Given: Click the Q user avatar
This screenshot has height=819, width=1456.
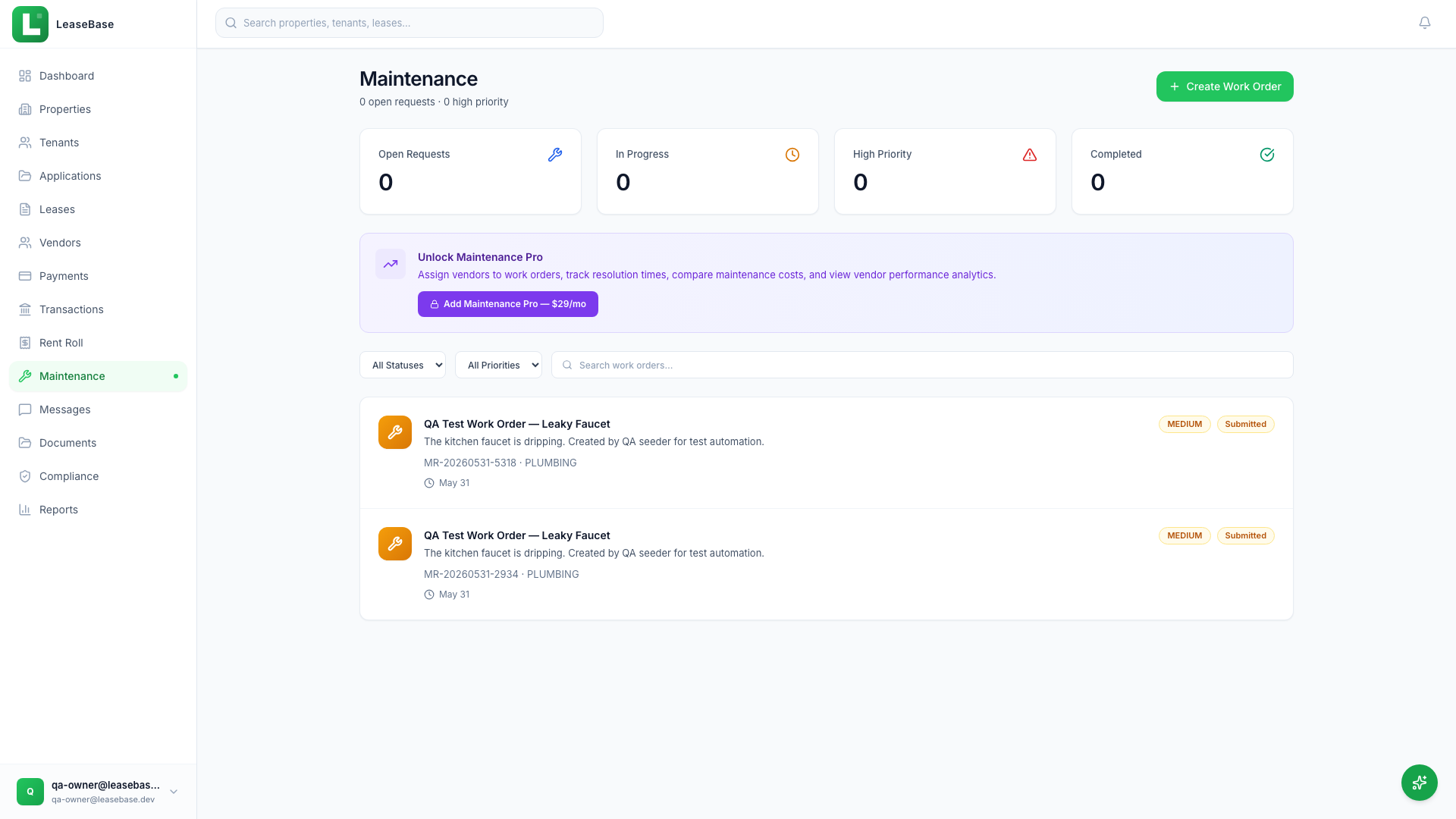Looking at the screenshot, I should coord(30,792).
